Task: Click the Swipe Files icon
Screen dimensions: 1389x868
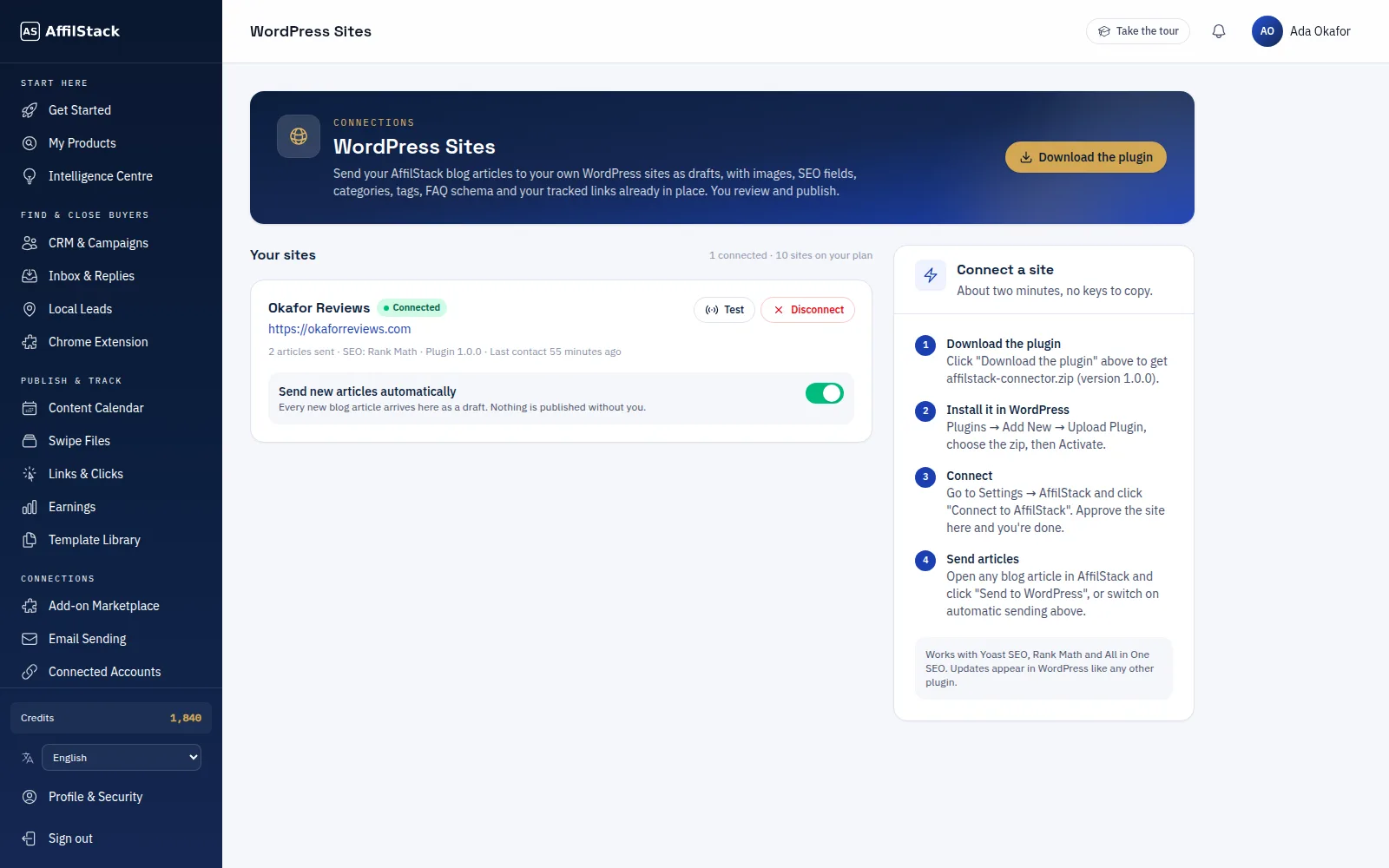Action: click(x=30, y=441)
